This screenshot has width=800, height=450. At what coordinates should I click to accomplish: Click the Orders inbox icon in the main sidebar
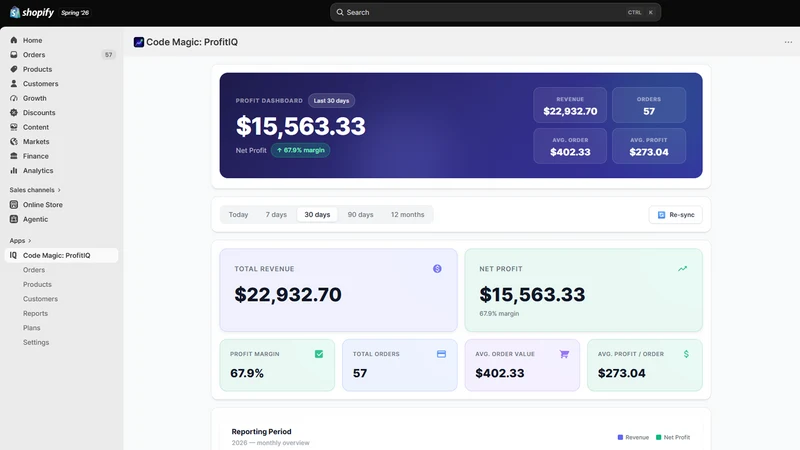click(x=14, y=55)
